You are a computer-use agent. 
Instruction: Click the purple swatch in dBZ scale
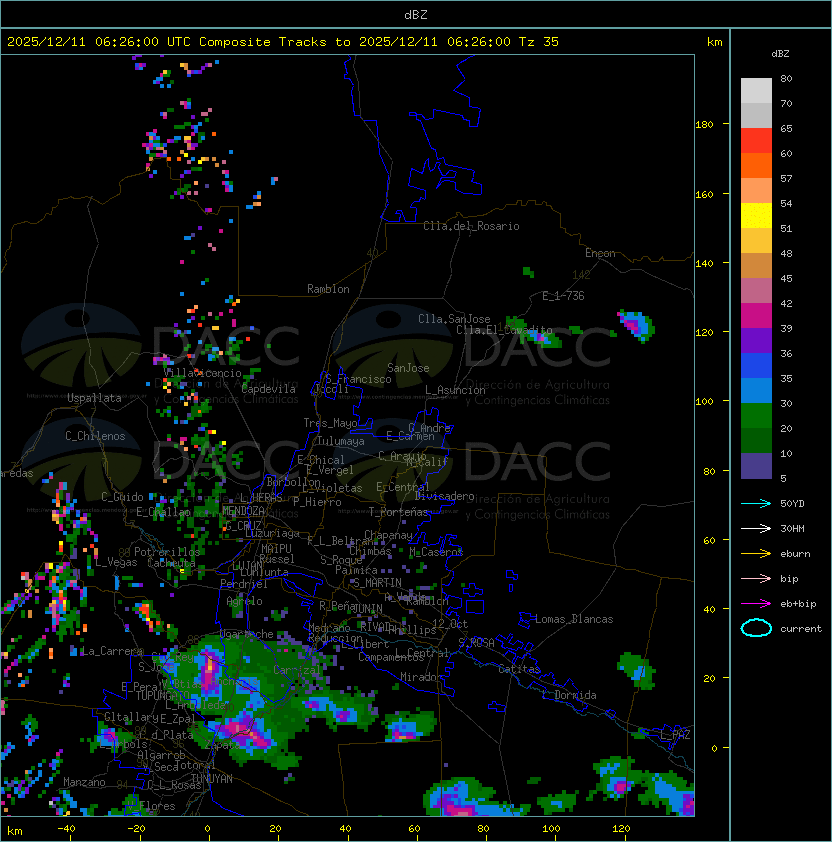[756, 340]
